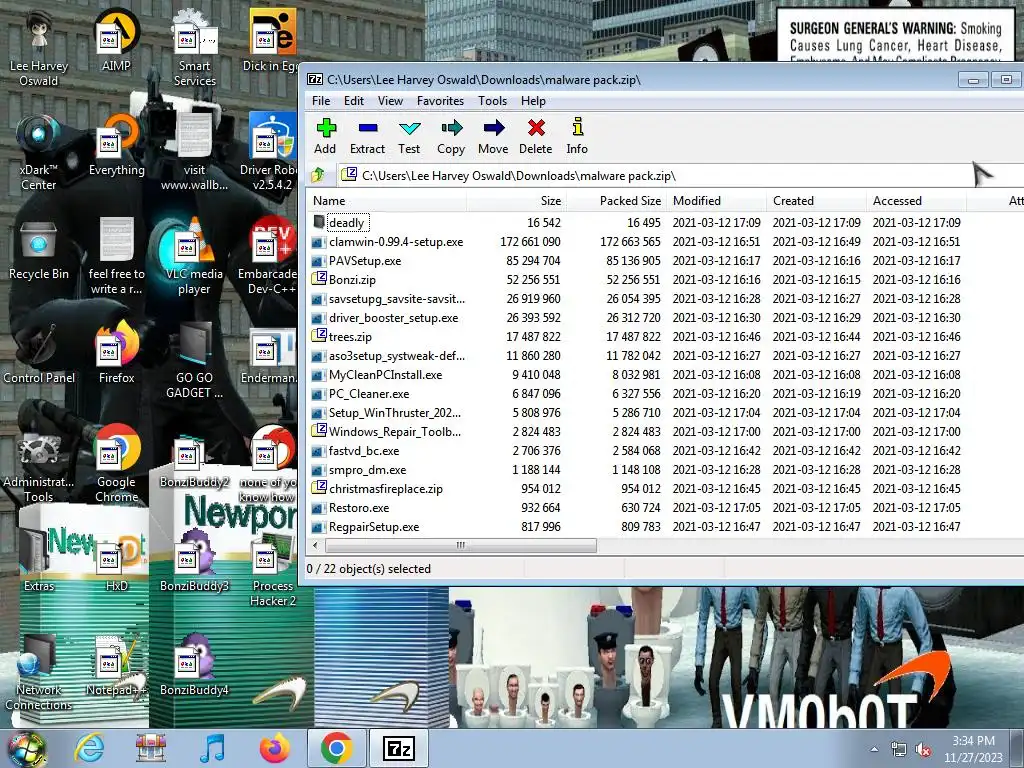Sort by the Modified column header
This screenshot has width=1024, height=768.
click(716, 200)
